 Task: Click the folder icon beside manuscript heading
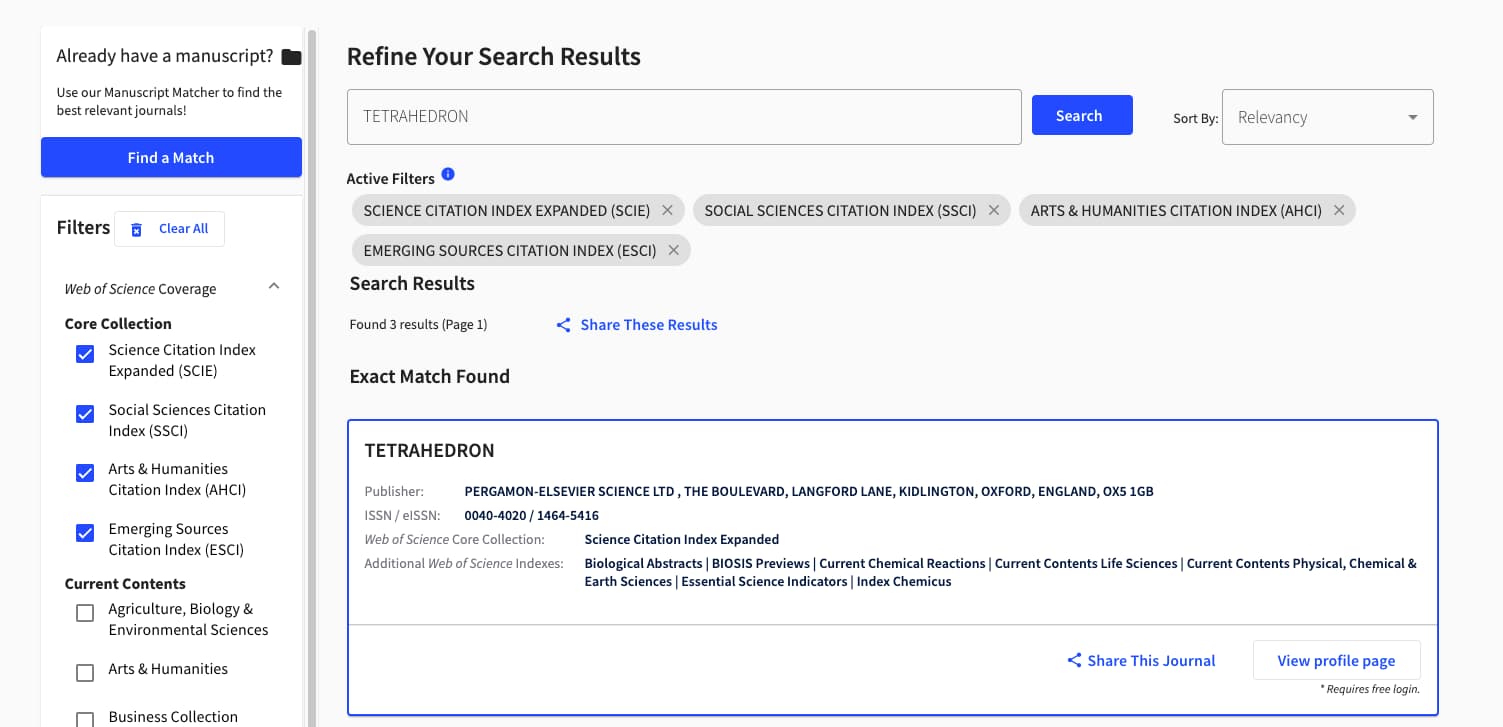coord(291,57)
